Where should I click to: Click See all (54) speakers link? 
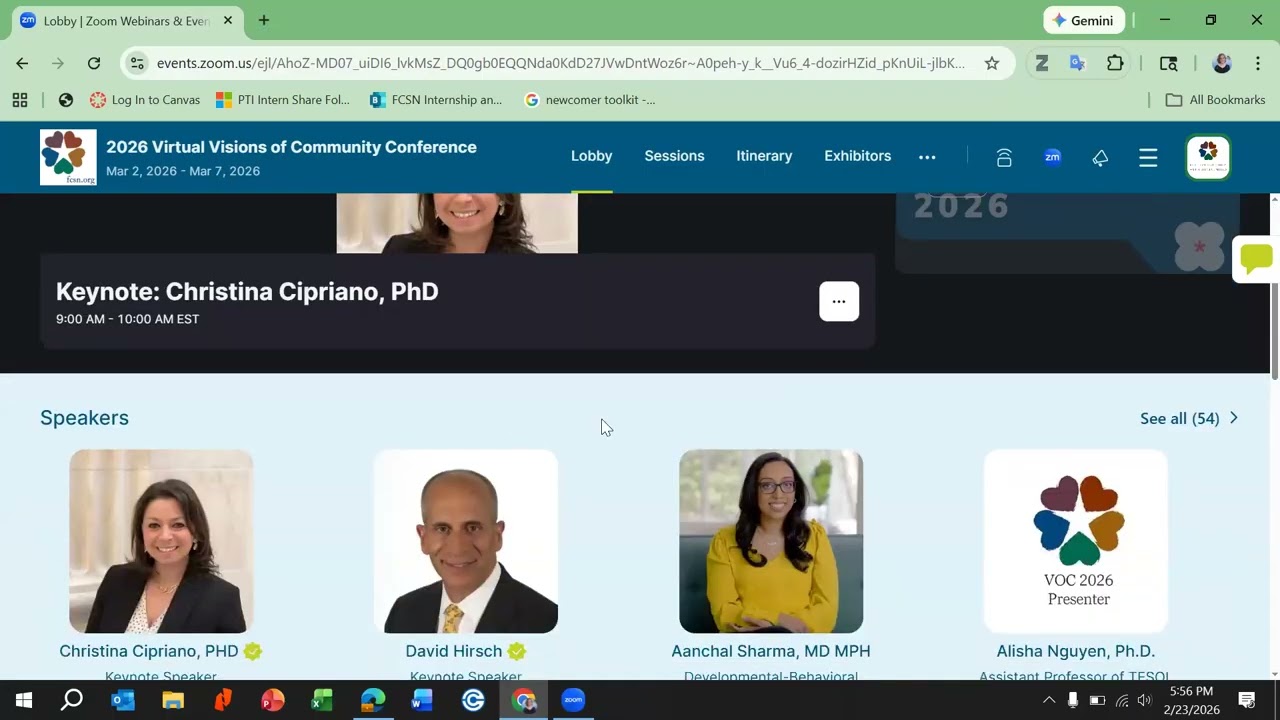(x=1189, y=418)
